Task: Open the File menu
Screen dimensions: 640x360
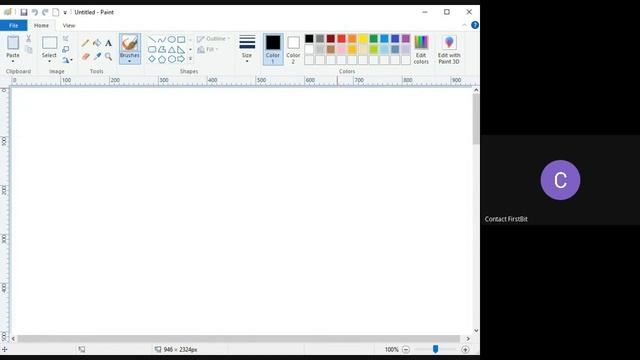Action: [13, 25]
